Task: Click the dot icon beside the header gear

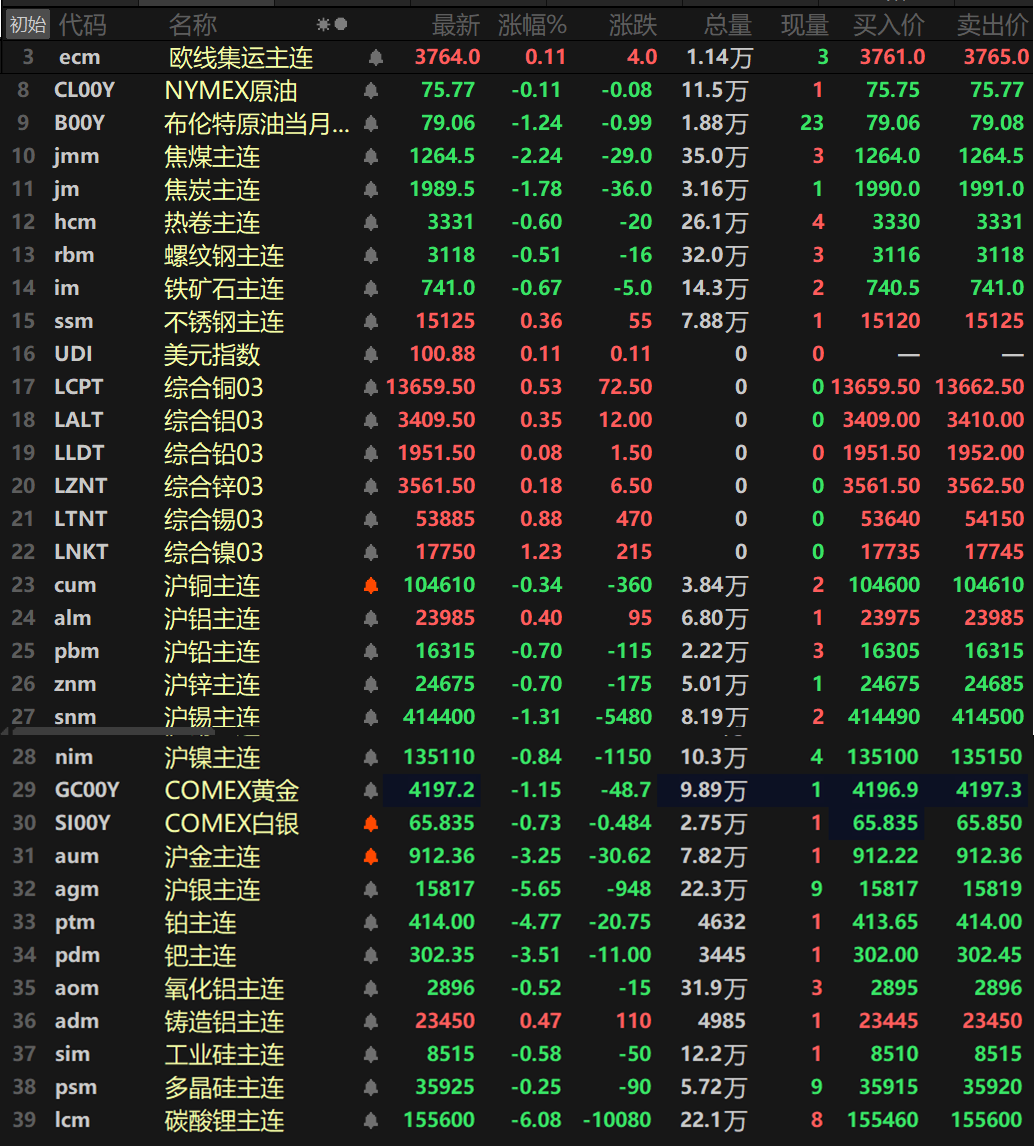Action: point(341,25)
